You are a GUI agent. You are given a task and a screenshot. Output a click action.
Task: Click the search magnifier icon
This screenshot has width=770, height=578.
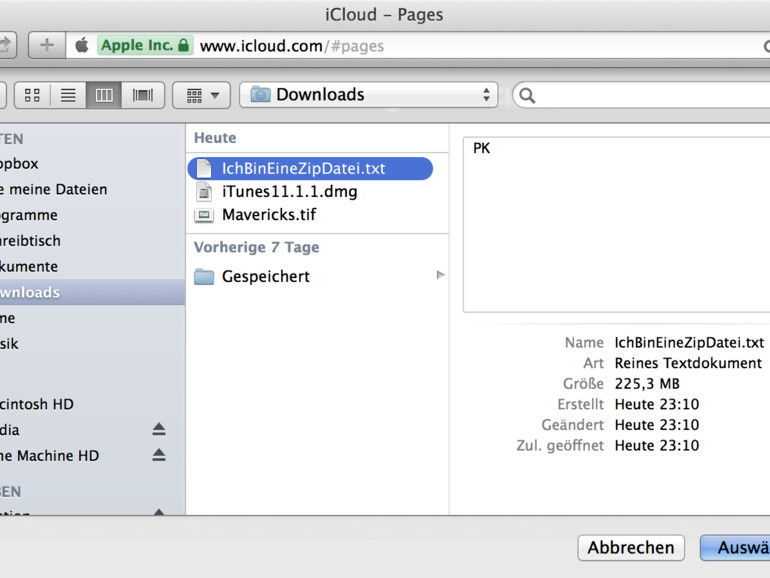coord(527,95)
